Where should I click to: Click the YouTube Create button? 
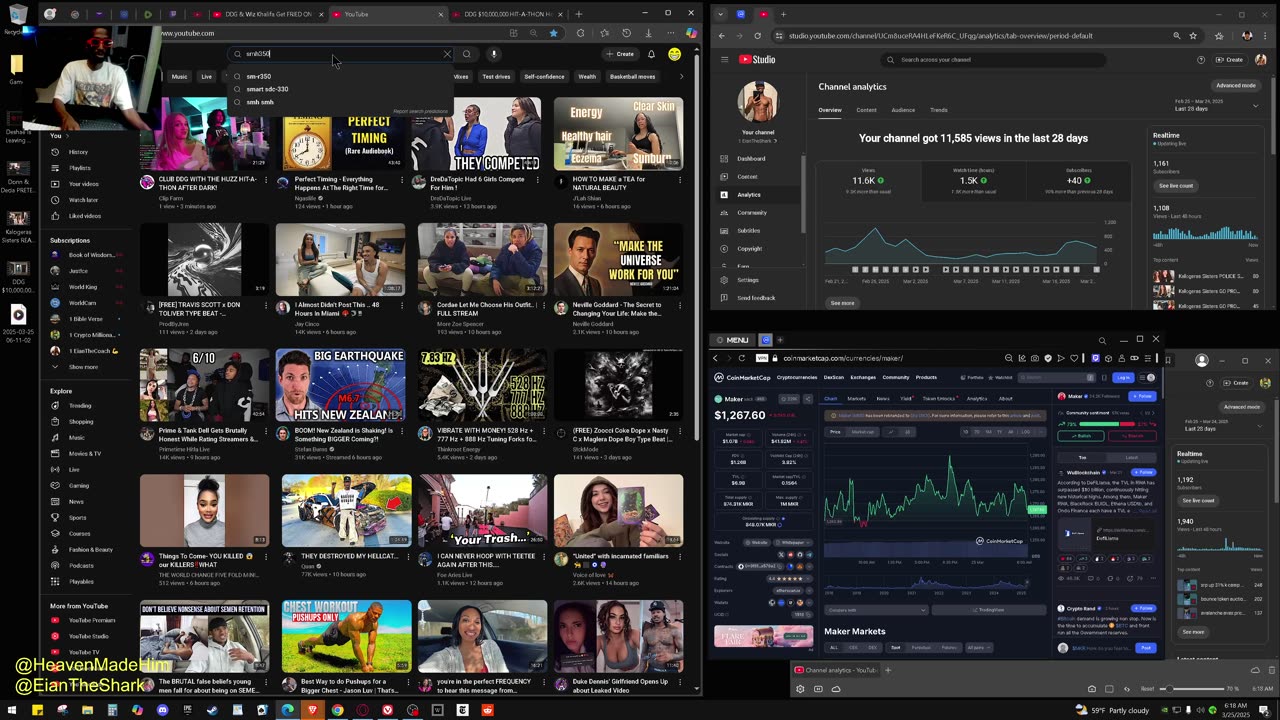[620, 54]
